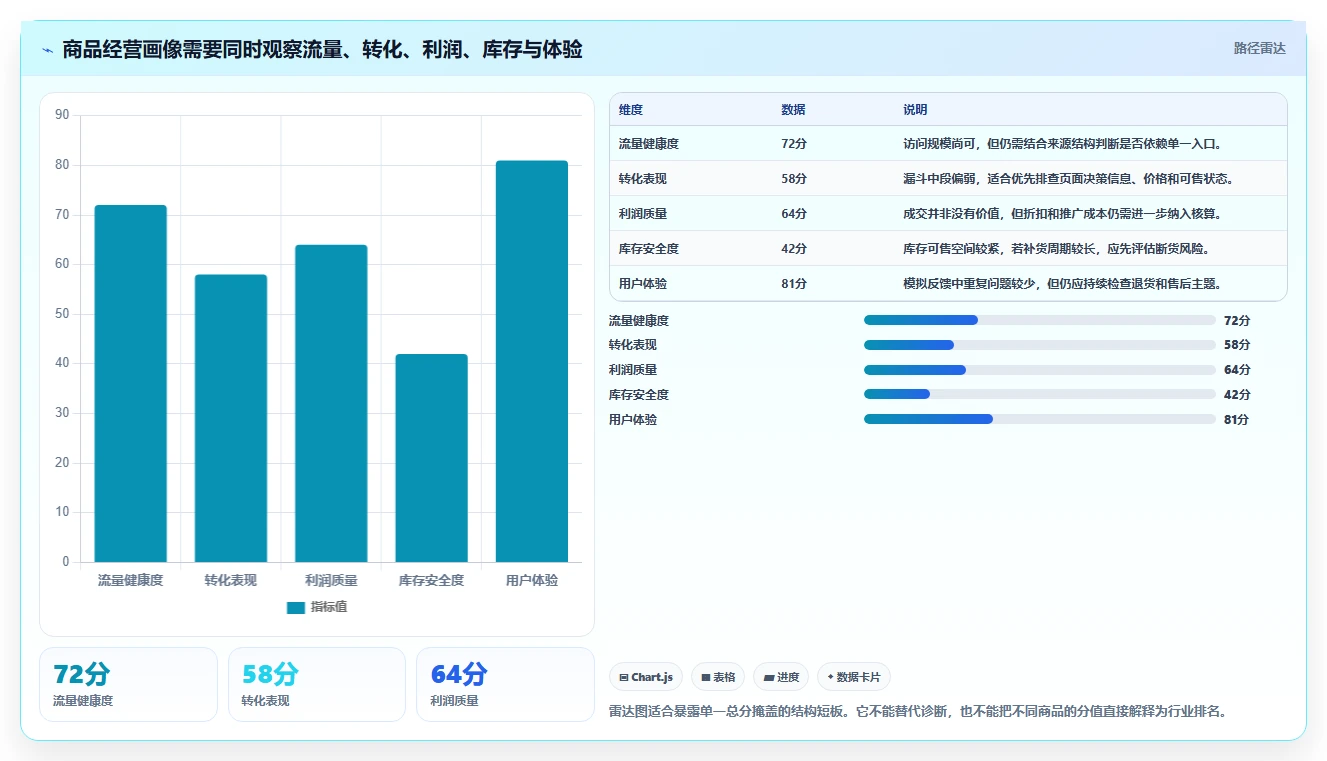Click the 路径雷达 label in the header
This screenshot has height=761, width=1327.
click(1259, 48)
